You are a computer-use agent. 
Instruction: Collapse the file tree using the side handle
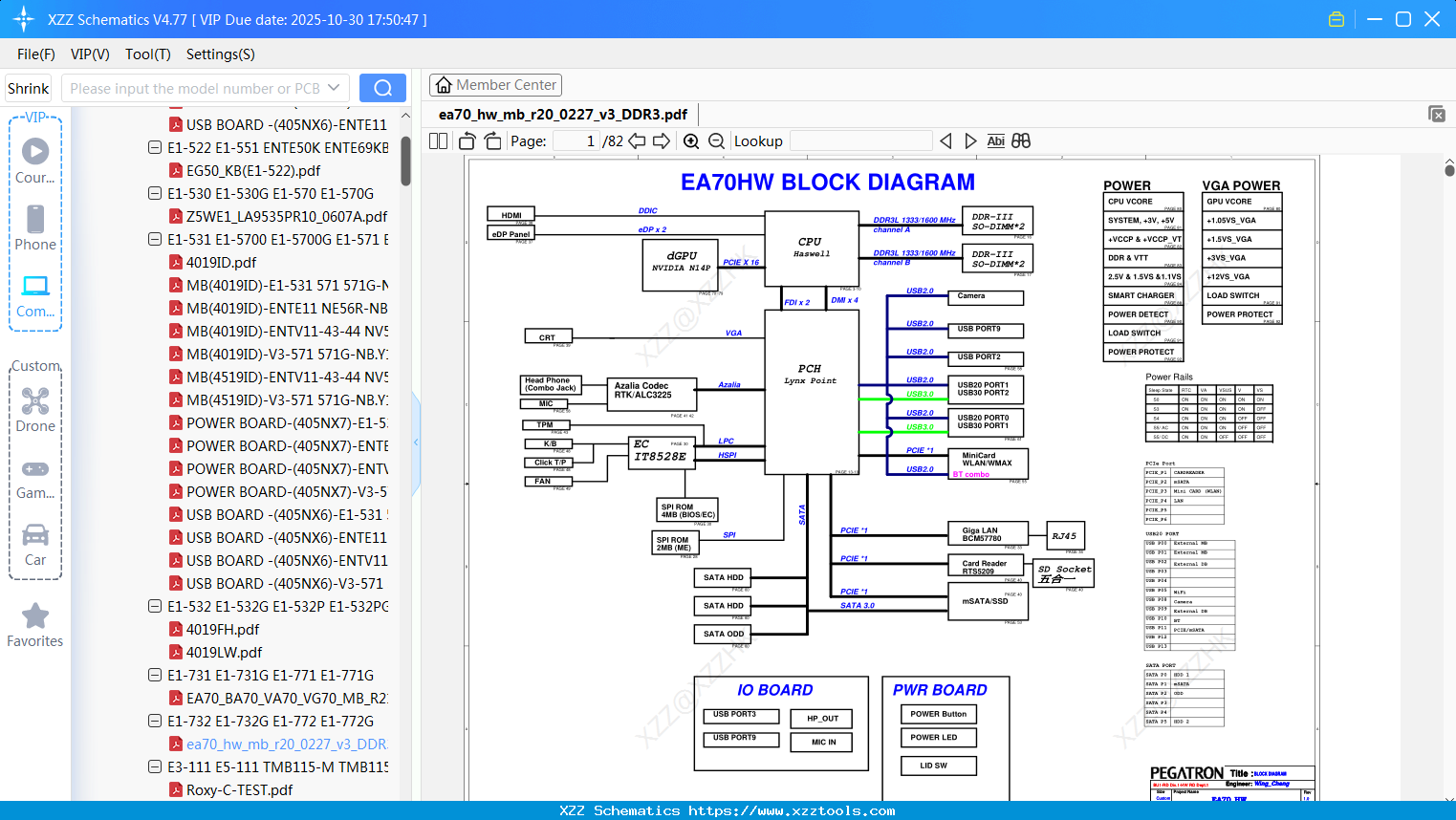pos(416,442)
